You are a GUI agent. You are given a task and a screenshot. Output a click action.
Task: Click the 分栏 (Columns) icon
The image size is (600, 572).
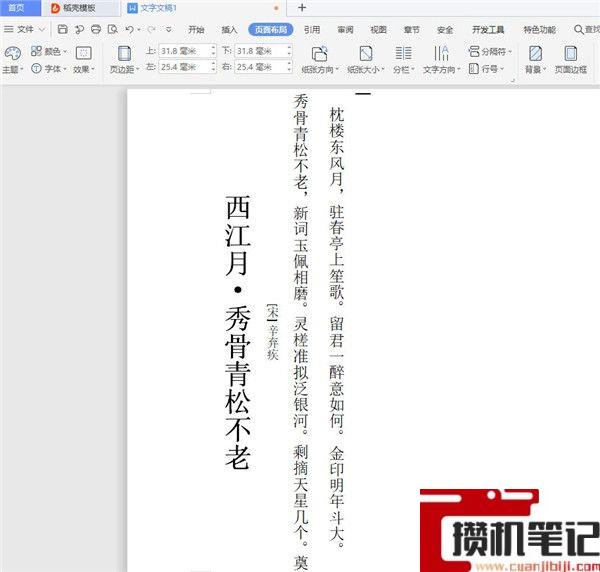tap(403, 54)
